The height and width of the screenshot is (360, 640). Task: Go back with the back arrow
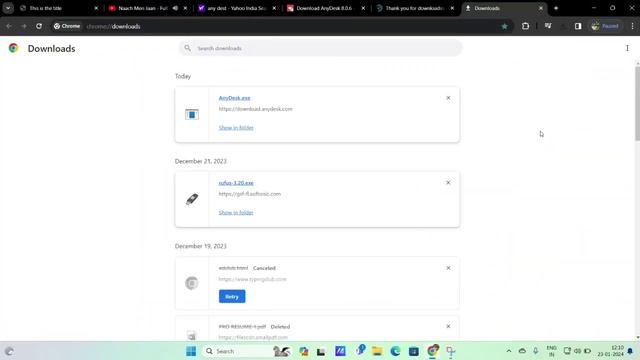point(9,26)
